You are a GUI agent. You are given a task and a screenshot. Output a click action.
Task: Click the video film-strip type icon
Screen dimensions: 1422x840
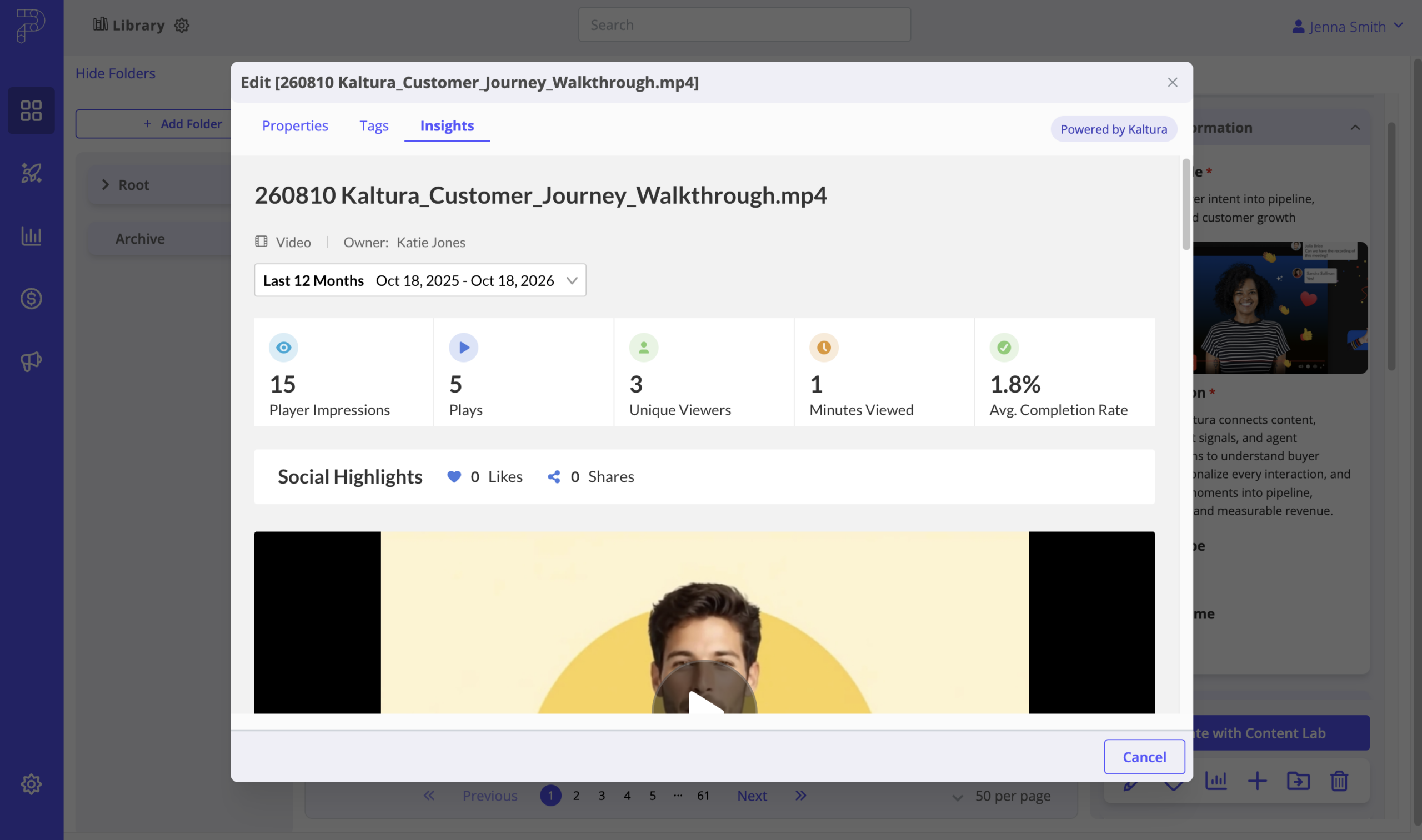pyautogui.click(x=261, y=242)
